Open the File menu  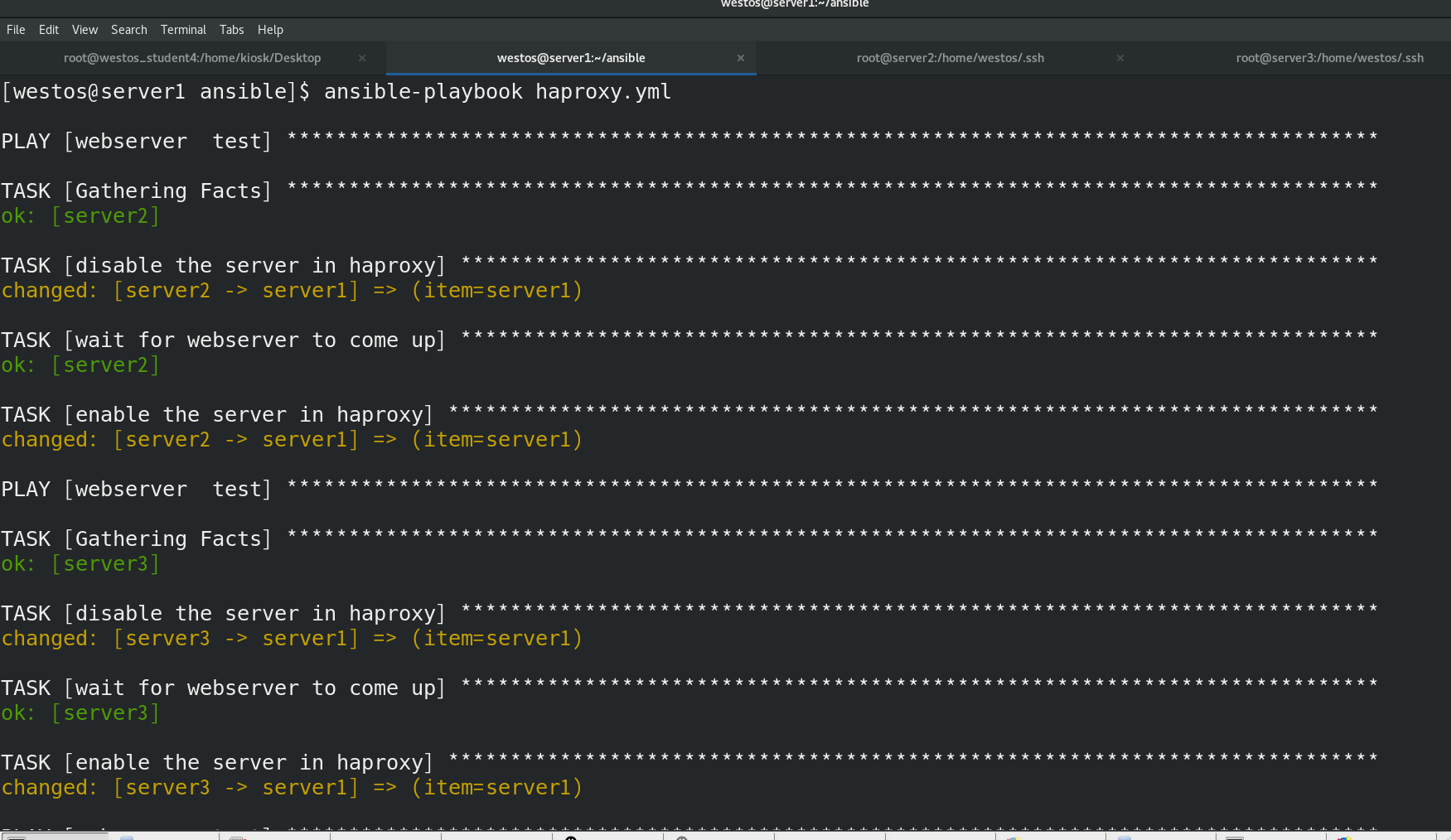16,30
